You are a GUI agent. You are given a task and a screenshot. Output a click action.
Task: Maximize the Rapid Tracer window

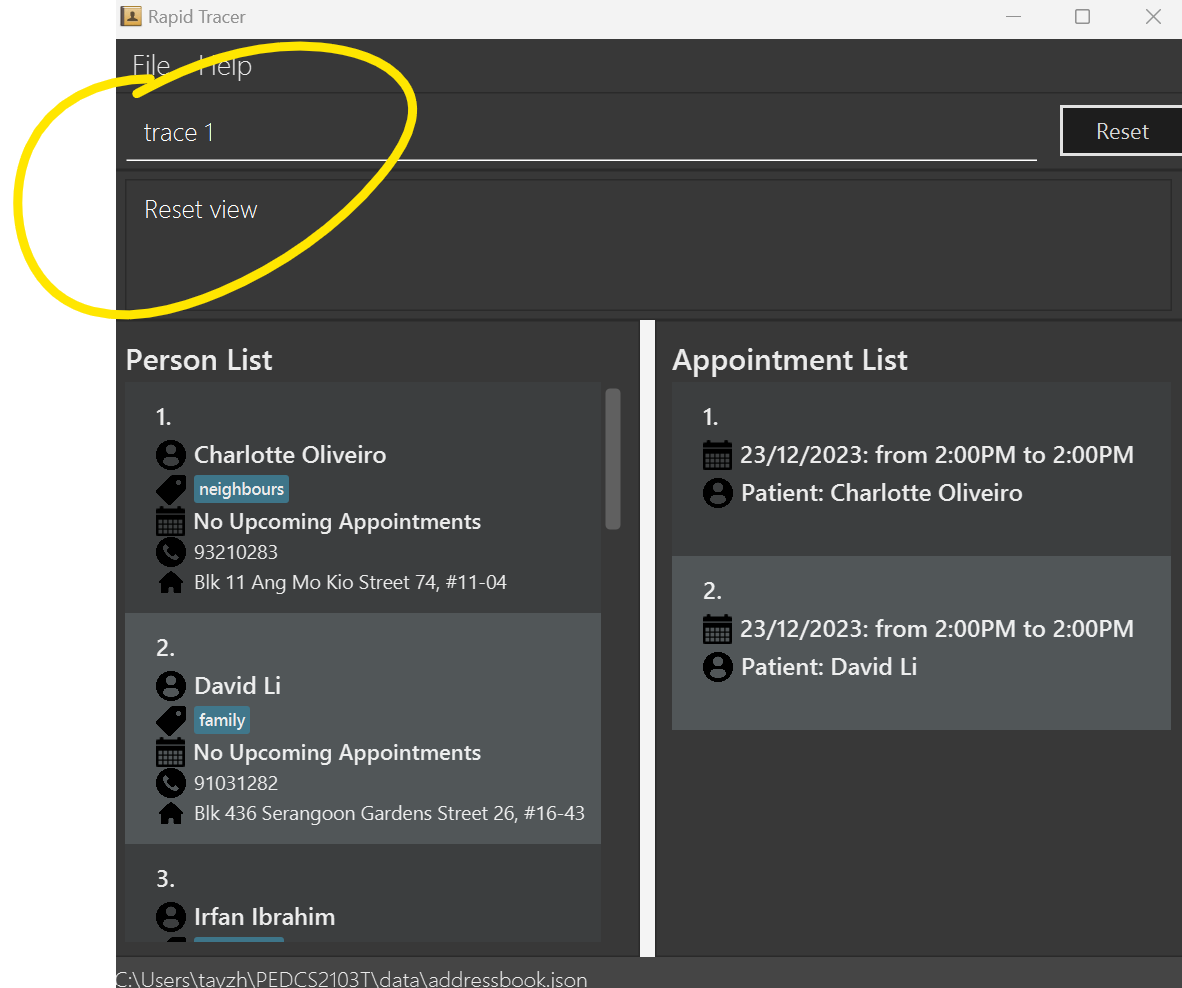1082,17
